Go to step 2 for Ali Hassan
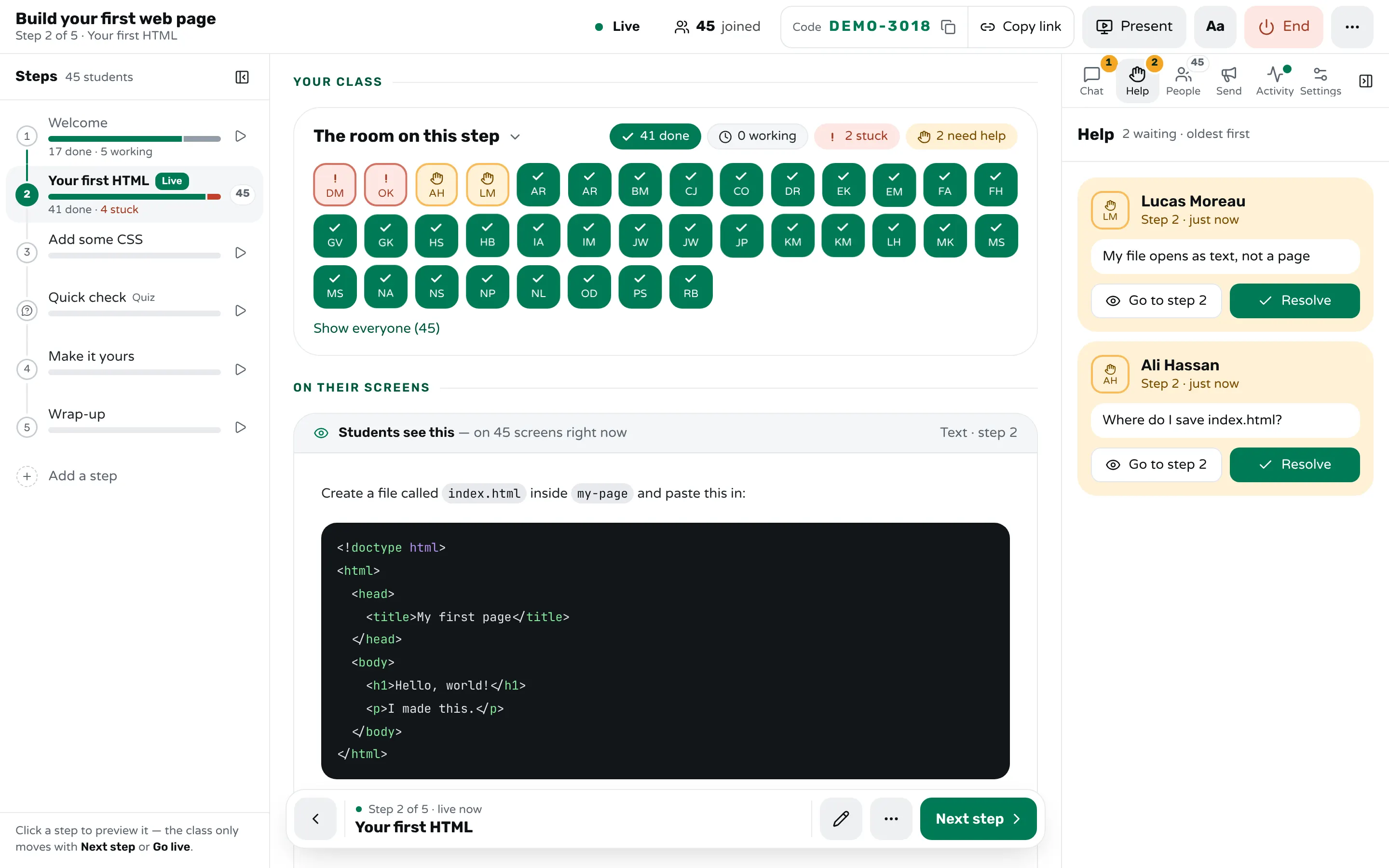 click(1156, 464)
